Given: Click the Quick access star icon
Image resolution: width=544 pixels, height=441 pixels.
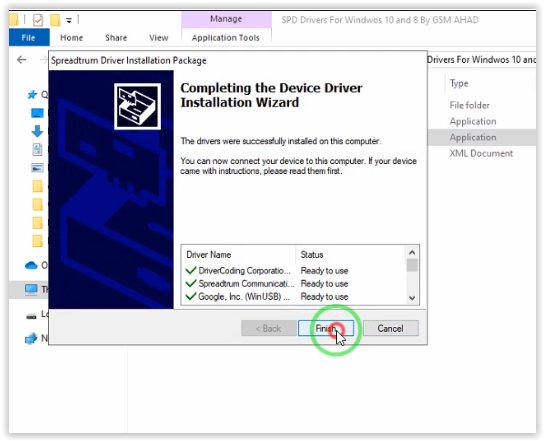Looking at the screenshot, I should point(32,94).
